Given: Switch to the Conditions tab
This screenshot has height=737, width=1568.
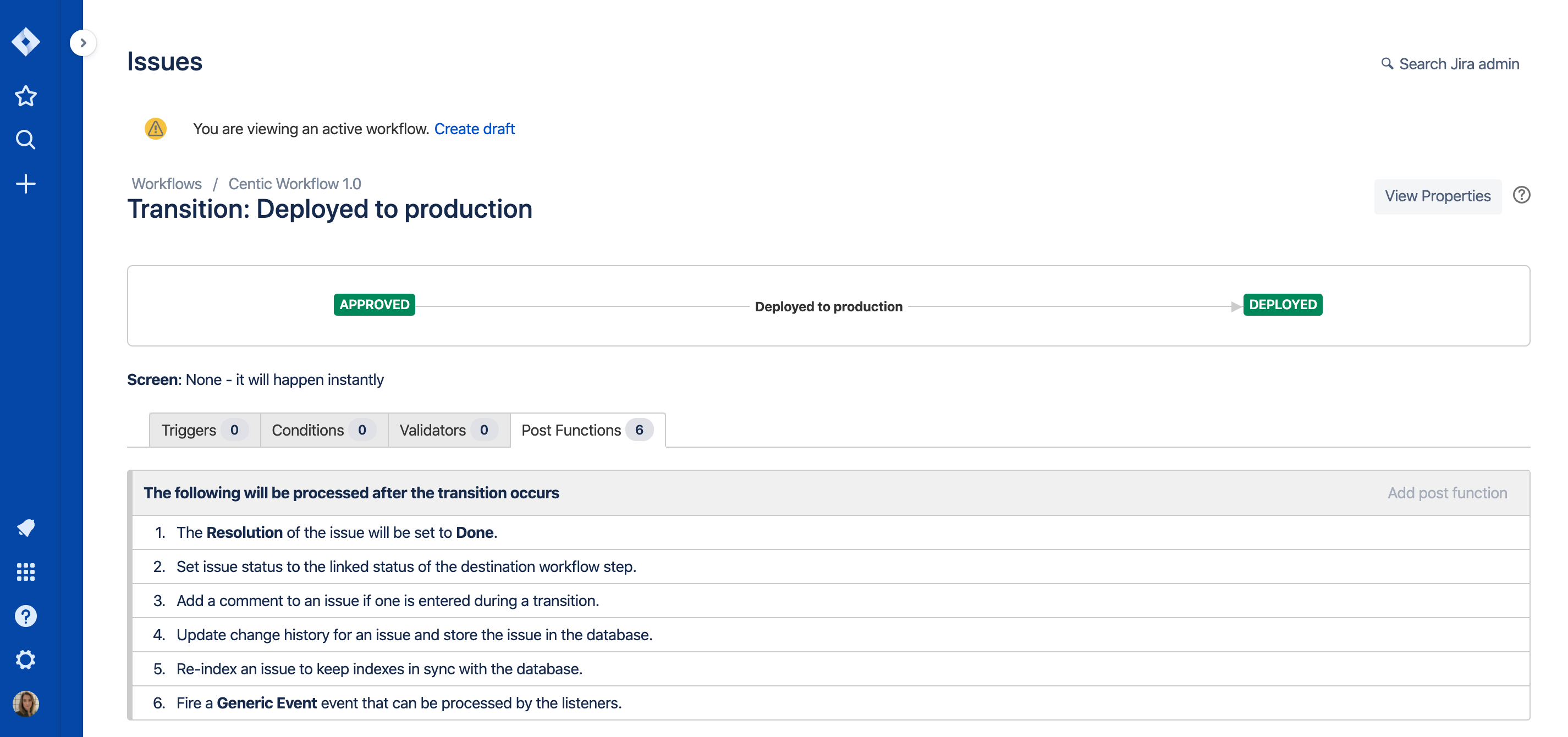Looking at the screenshot, I should coord(324,430).
